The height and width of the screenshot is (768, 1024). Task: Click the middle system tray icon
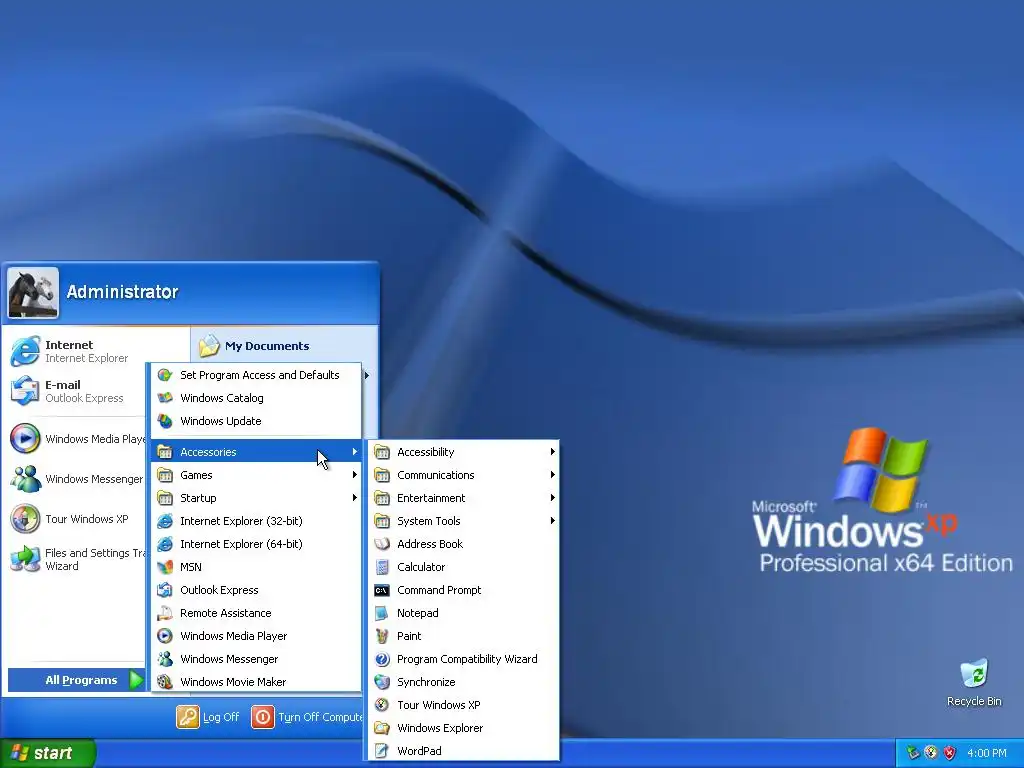931,753
